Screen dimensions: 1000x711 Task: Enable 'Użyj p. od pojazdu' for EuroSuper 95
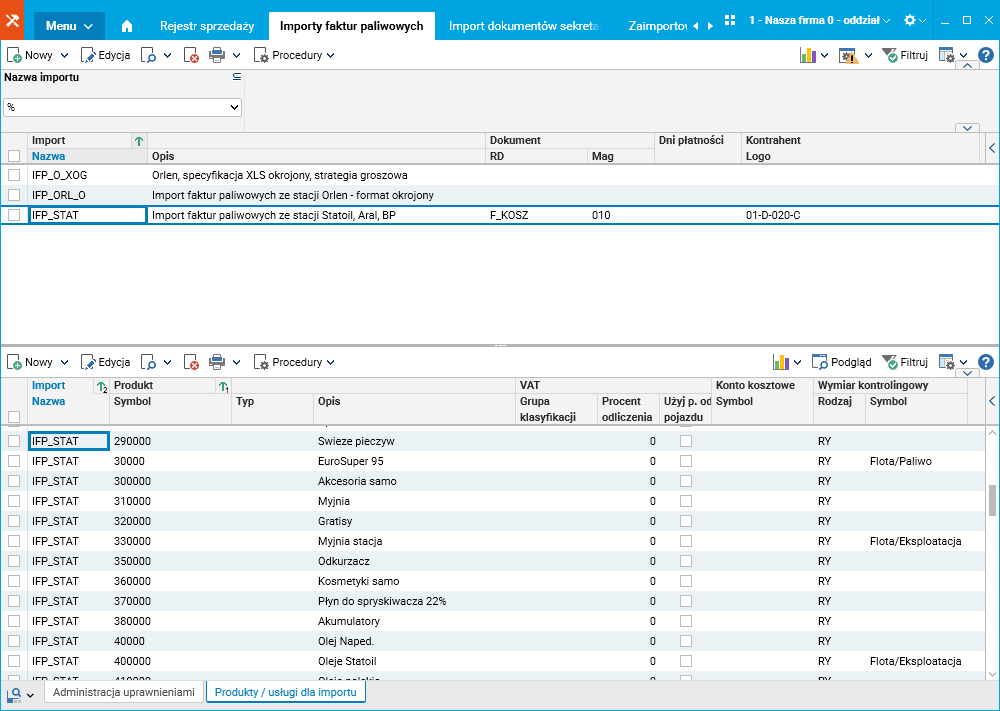[x=685, y=461]
